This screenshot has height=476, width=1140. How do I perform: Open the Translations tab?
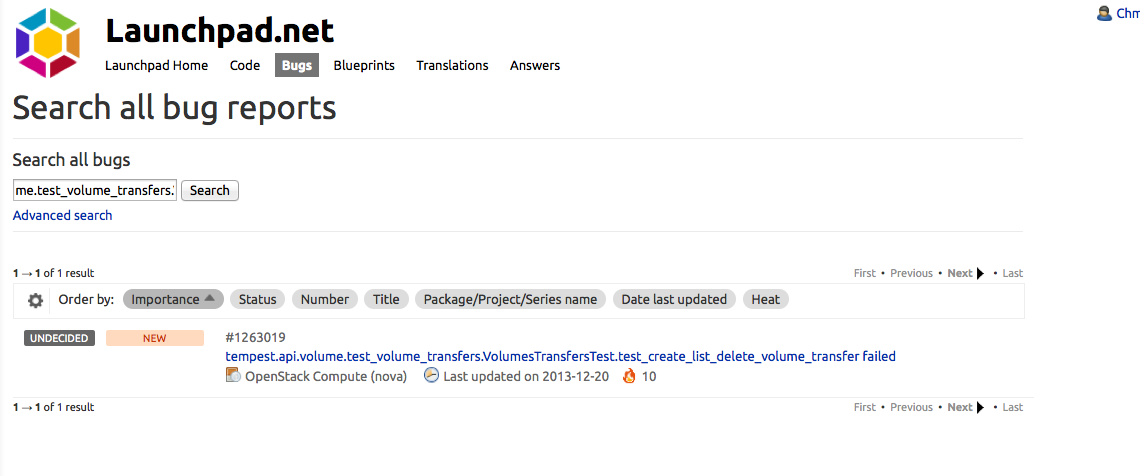click(452, 65)
